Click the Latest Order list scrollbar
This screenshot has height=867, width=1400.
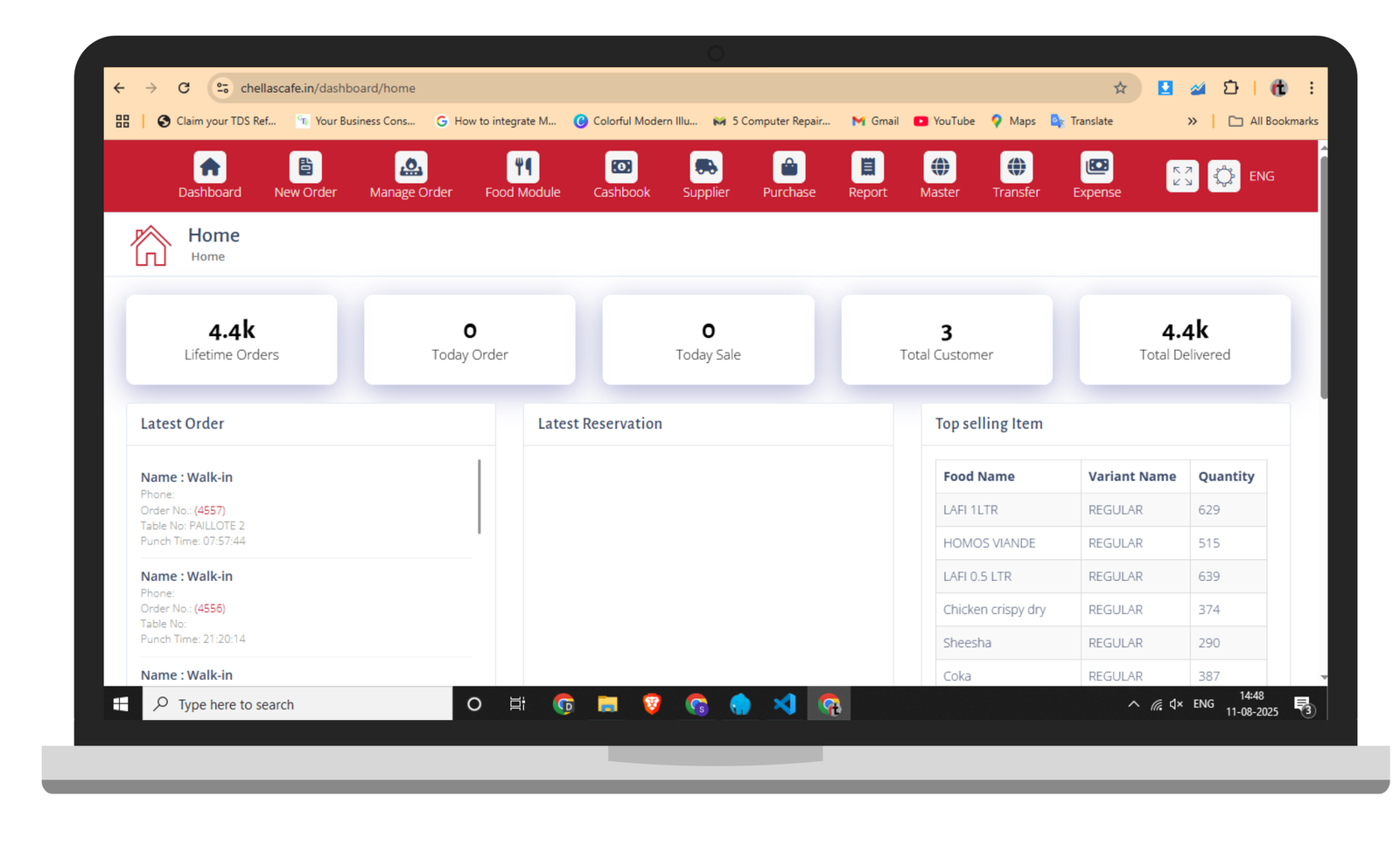pos(479,496)
